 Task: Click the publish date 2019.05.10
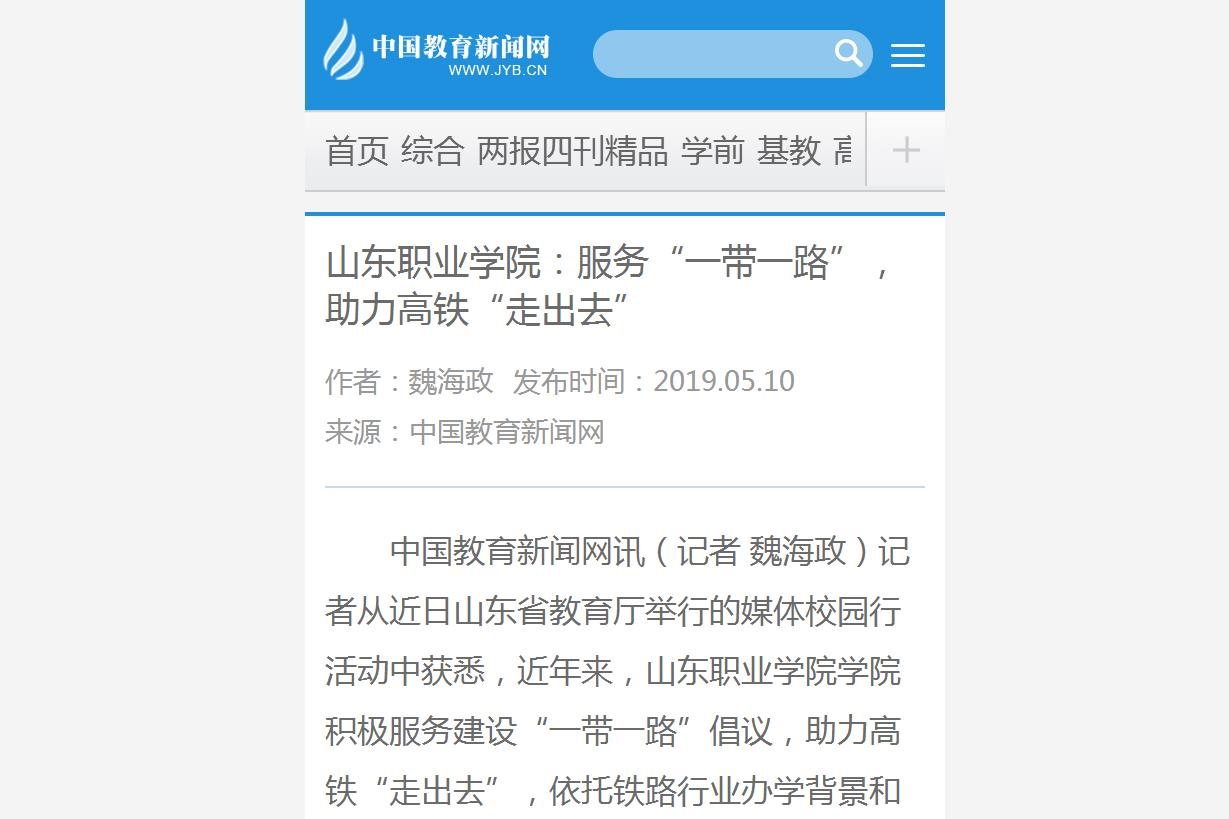click(724, 381)
